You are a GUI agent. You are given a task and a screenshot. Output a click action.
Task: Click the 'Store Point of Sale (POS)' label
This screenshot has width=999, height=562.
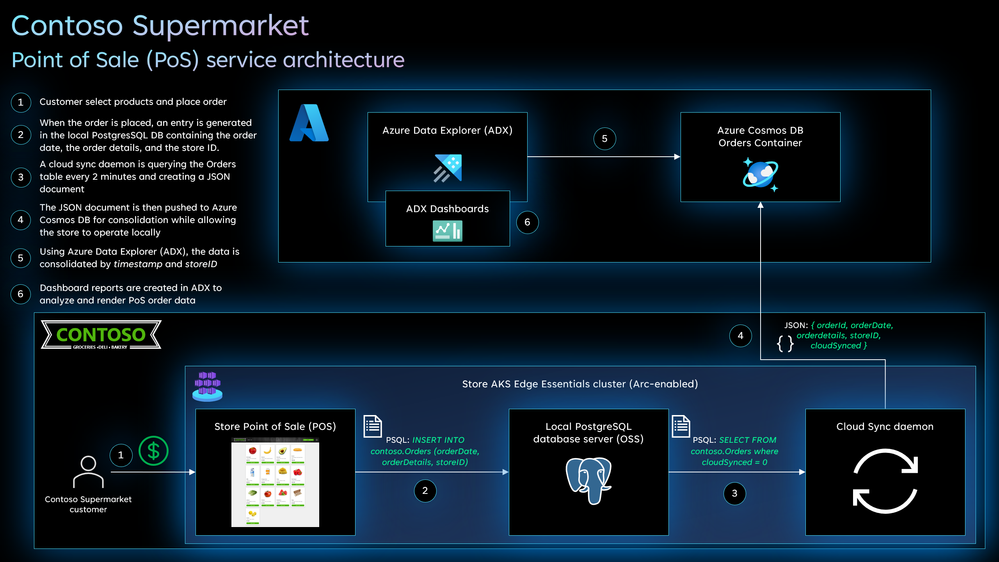(x=275, y=426)
